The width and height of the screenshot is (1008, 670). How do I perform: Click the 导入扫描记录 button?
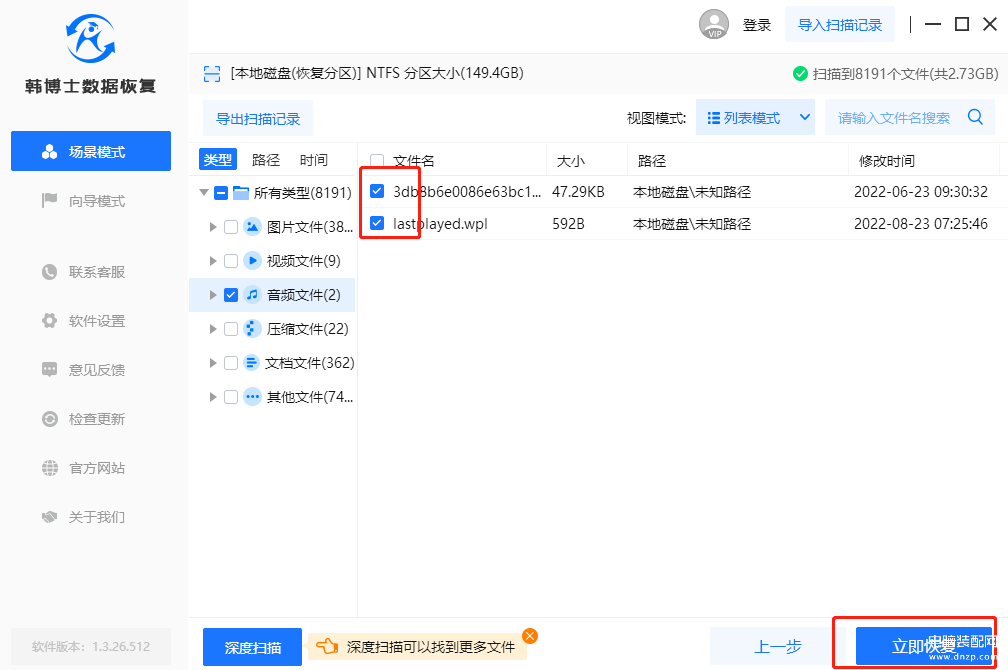840,24
